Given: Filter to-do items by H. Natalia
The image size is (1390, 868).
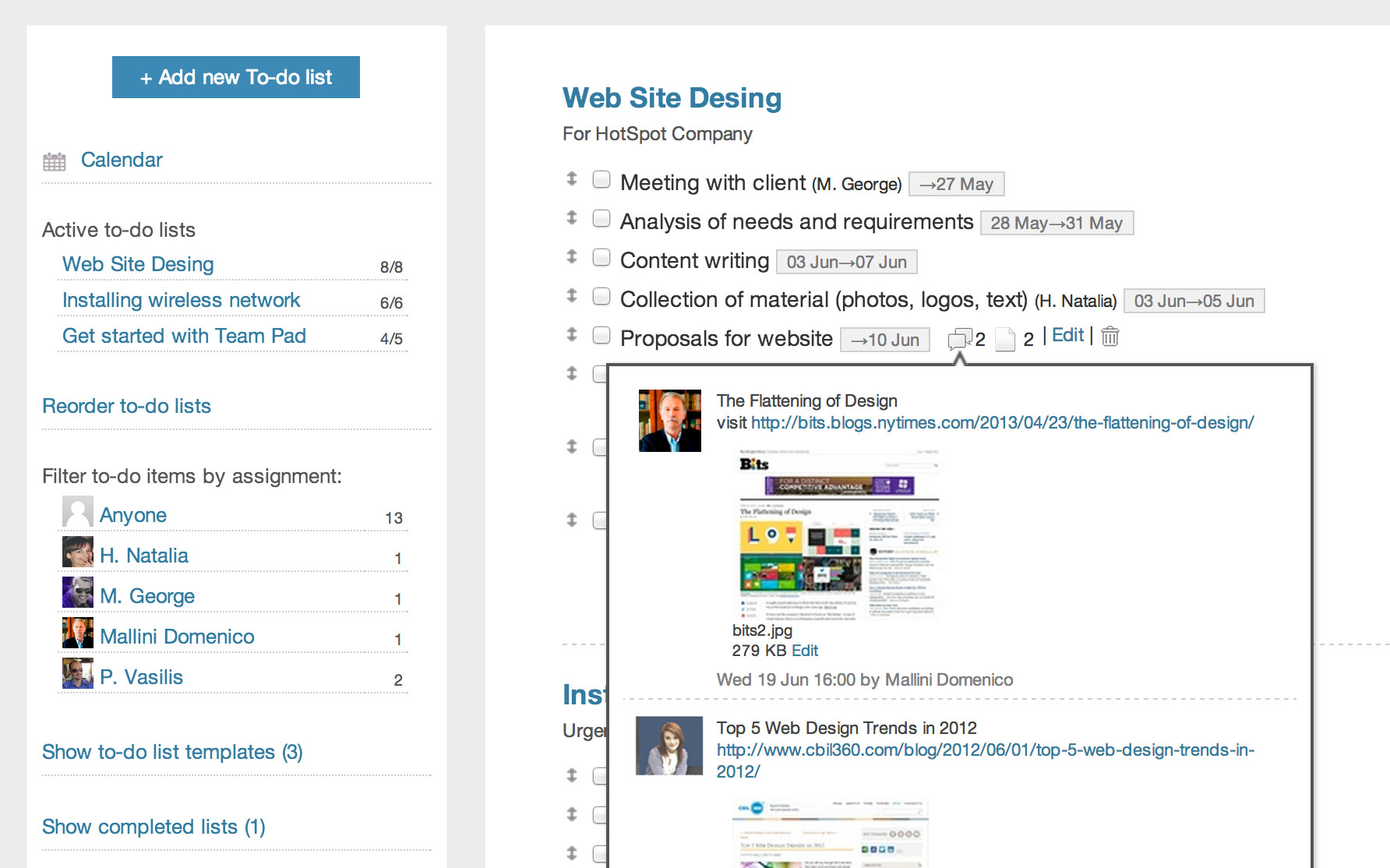Looking at the screenshot, I should coord(144,556).
